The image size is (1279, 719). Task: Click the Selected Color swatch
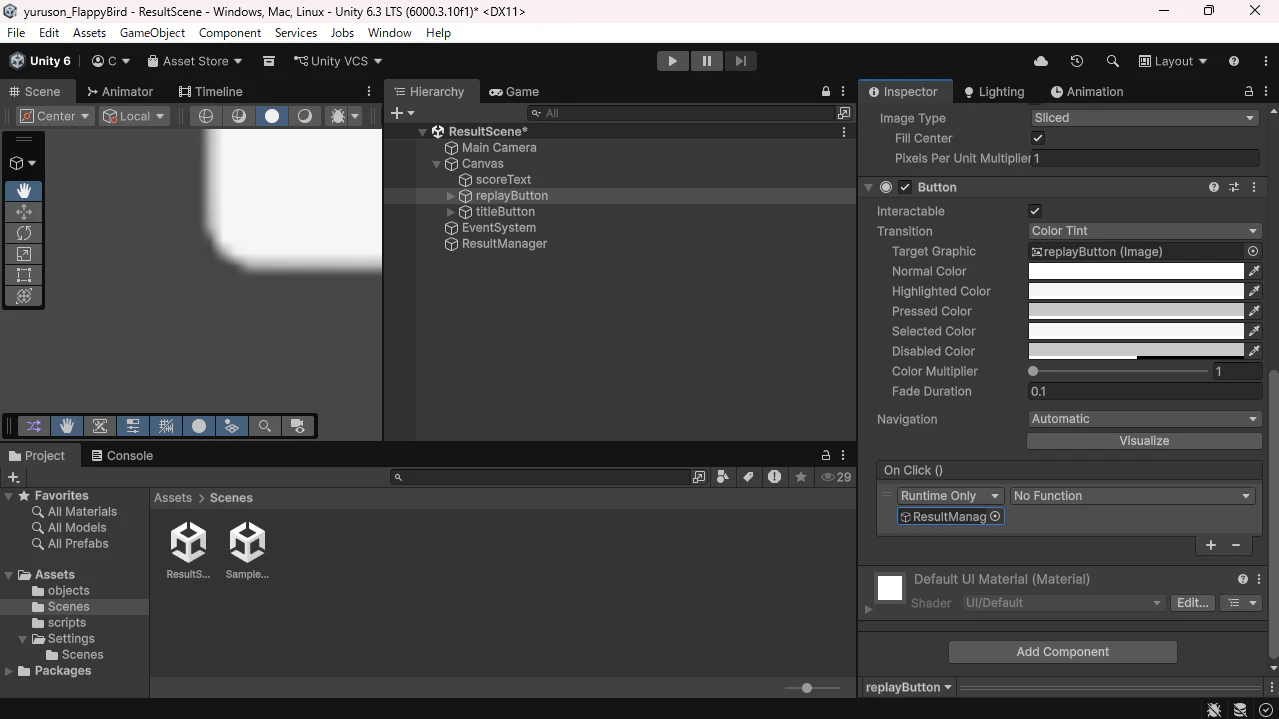tap(1136, 331)
